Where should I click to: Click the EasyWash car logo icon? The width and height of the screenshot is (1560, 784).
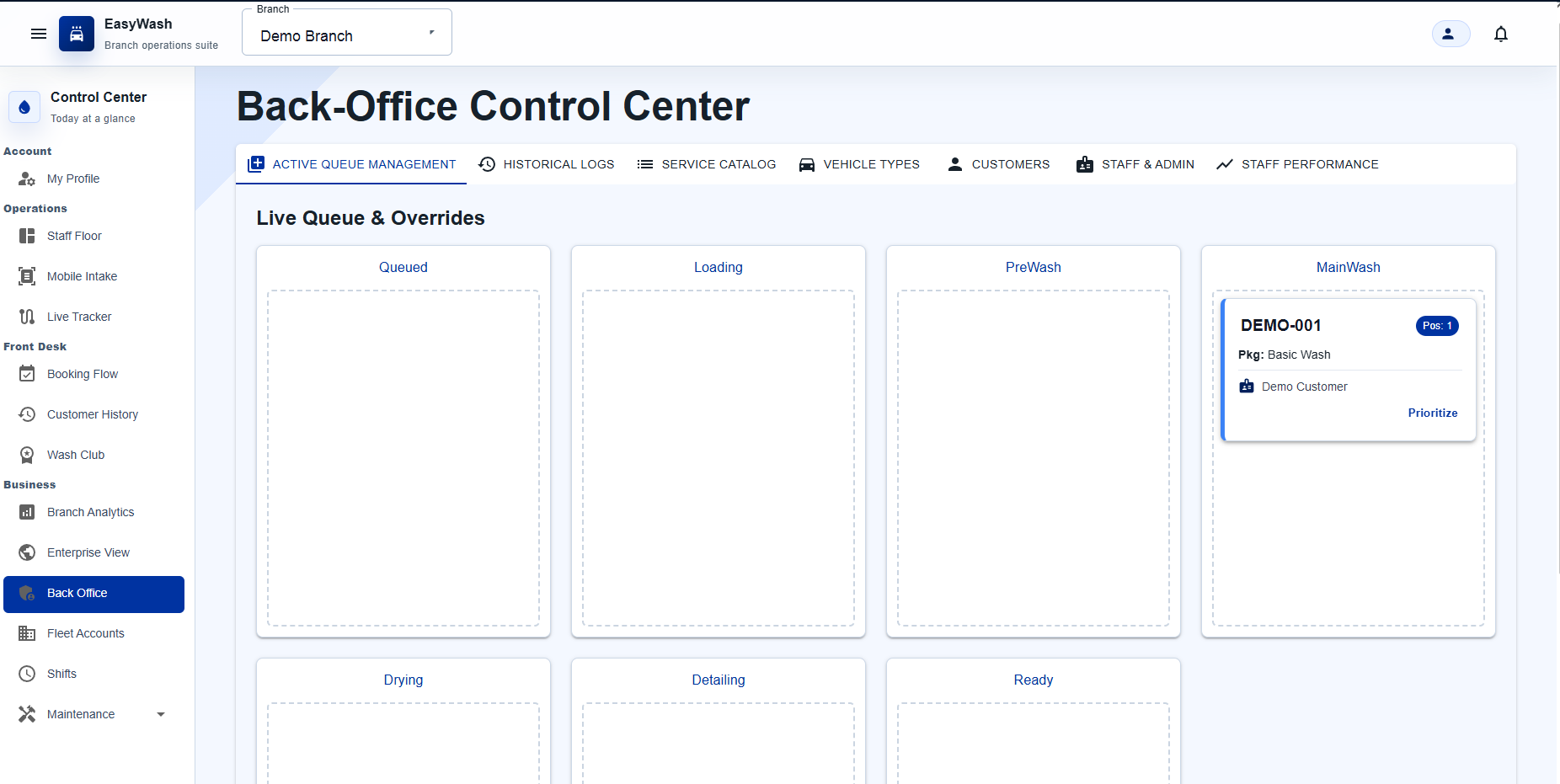coord(77,34)
